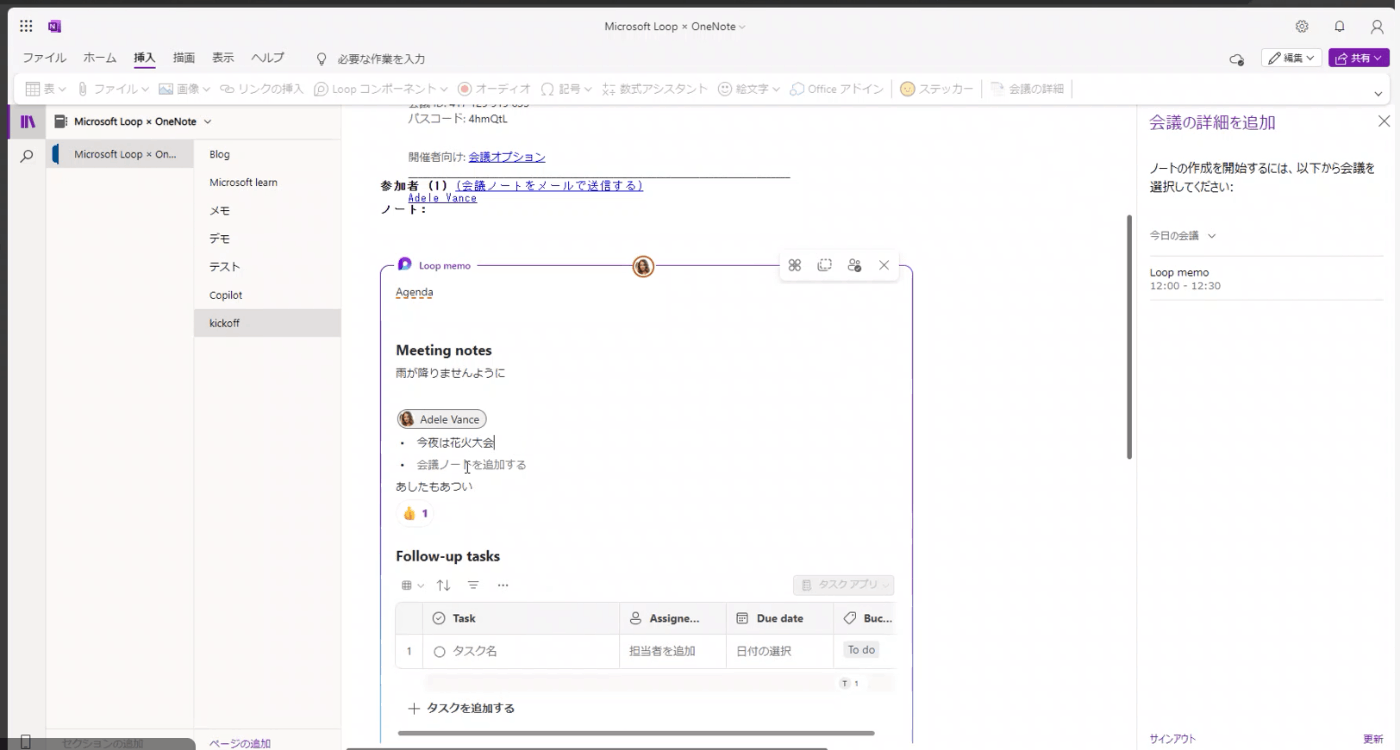Screen dimensions: 1400x750
Task: Click the Loop component ribbon button
Action: [382, 89]
